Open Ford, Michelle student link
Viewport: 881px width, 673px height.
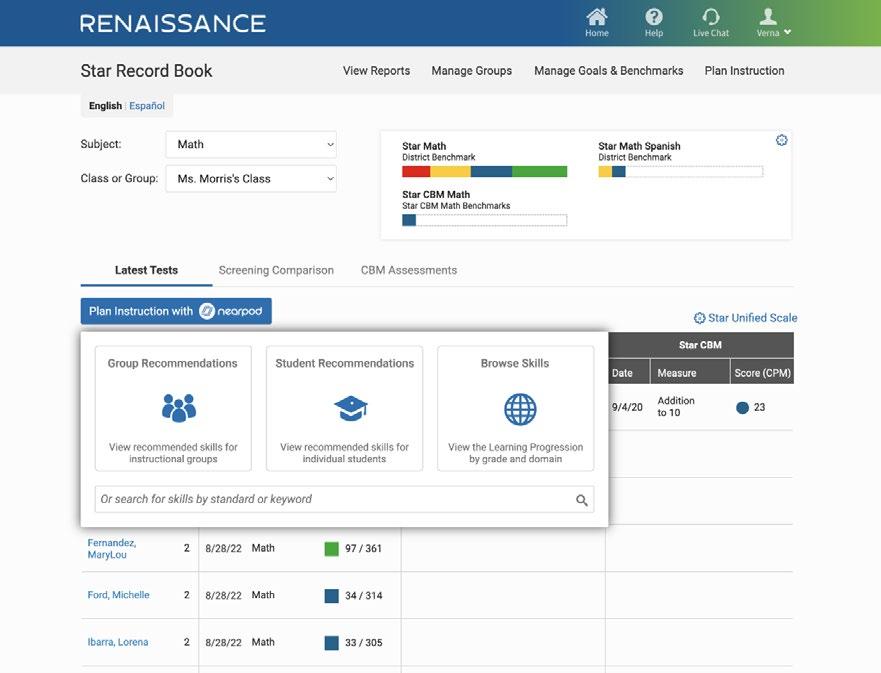(x=119, y=595)
